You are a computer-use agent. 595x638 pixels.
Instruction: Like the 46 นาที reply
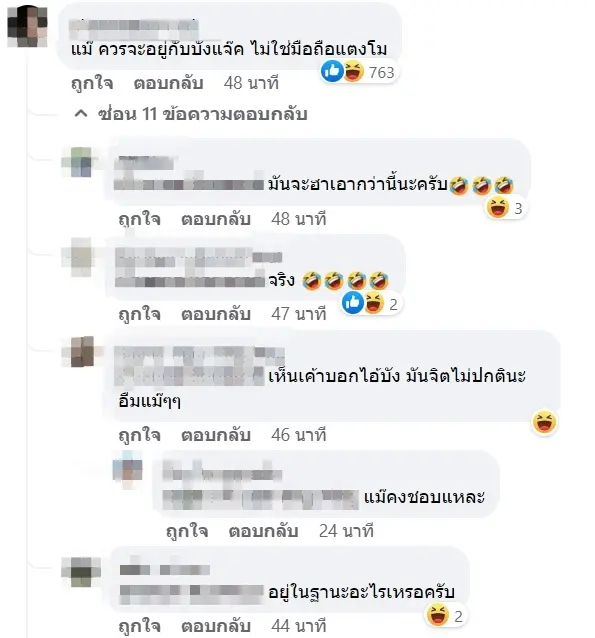pyautogui.click(x=140, y=435)
